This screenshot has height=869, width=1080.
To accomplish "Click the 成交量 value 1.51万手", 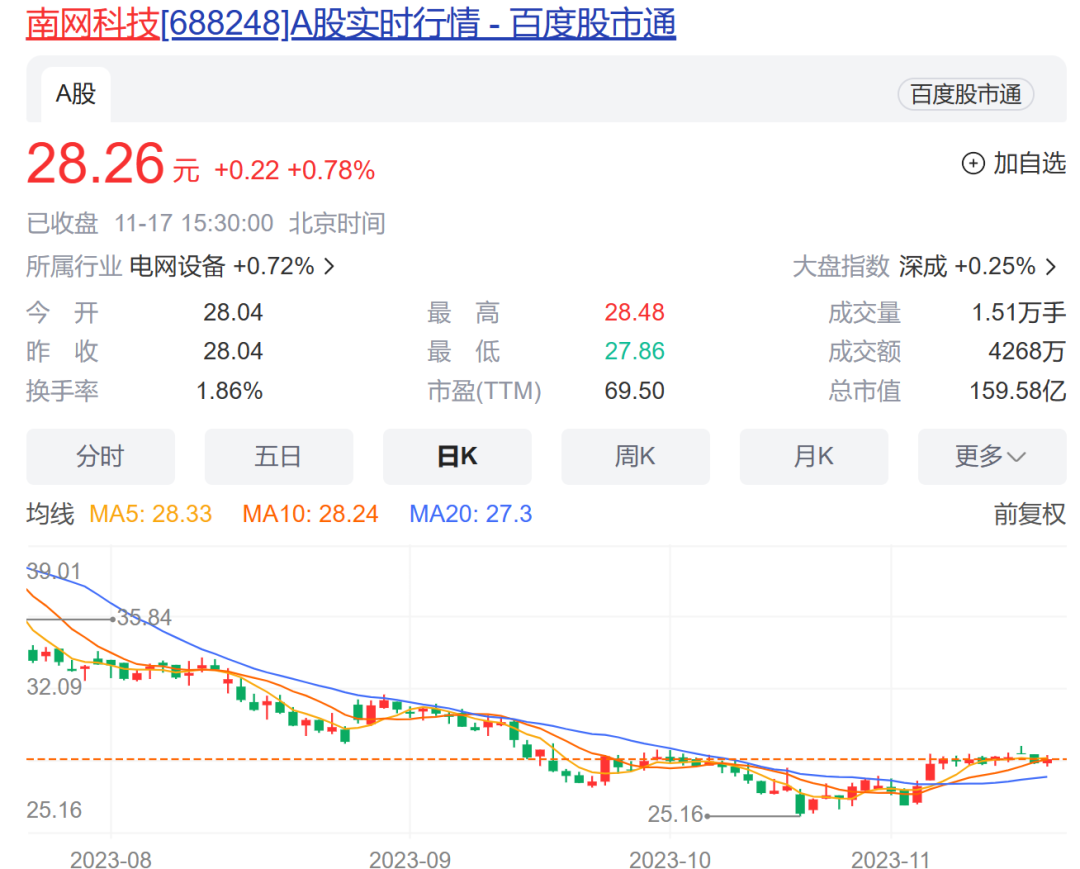I will [x=1019, y=313].
